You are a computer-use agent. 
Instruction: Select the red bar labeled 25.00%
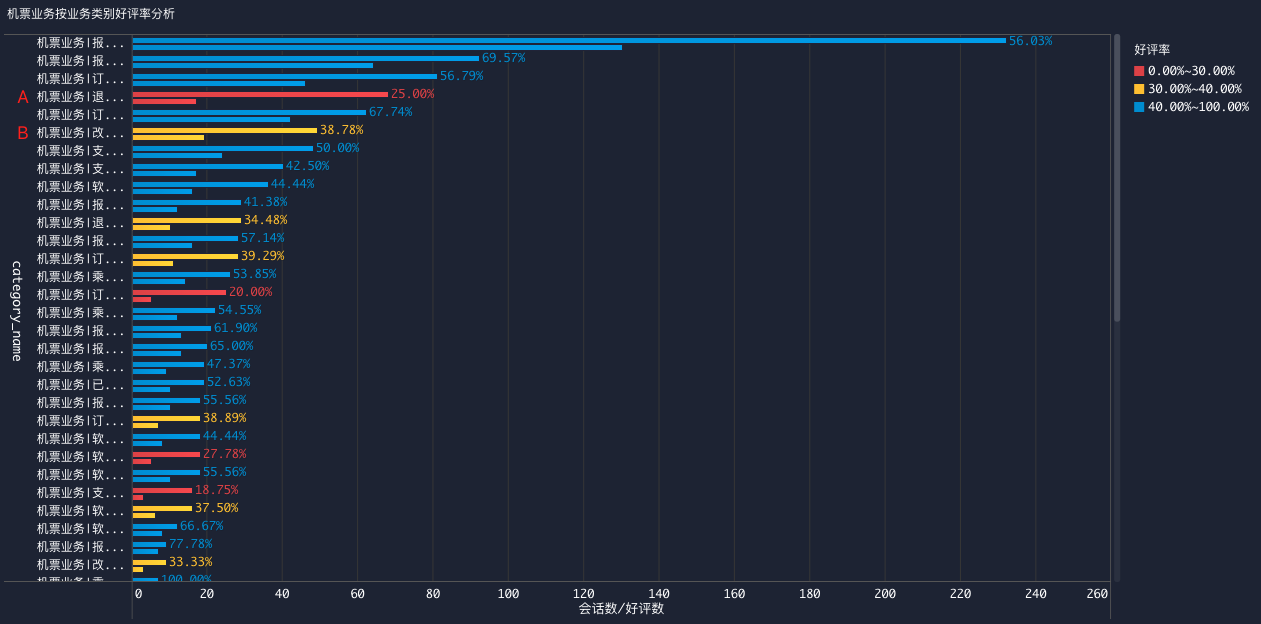260,94
